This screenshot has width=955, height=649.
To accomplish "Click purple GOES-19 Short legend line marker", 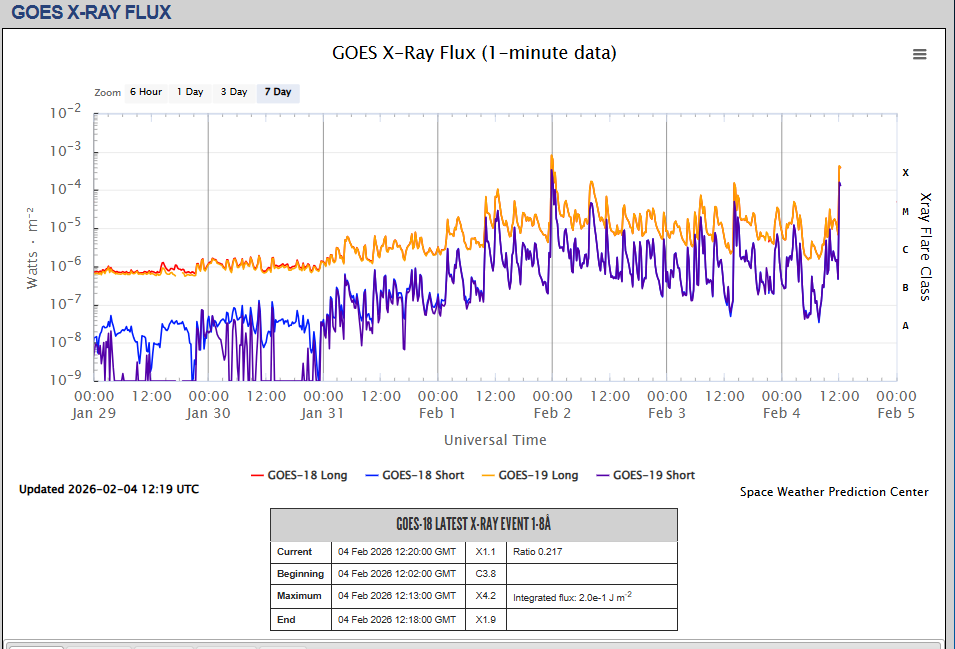I will point(603,475).
